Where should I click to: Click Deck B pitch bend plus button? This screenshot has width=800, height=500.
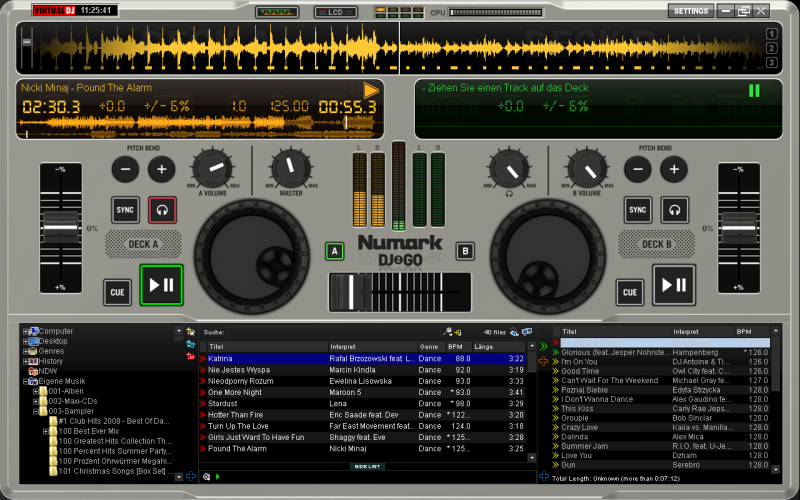(x=674, y=169)
